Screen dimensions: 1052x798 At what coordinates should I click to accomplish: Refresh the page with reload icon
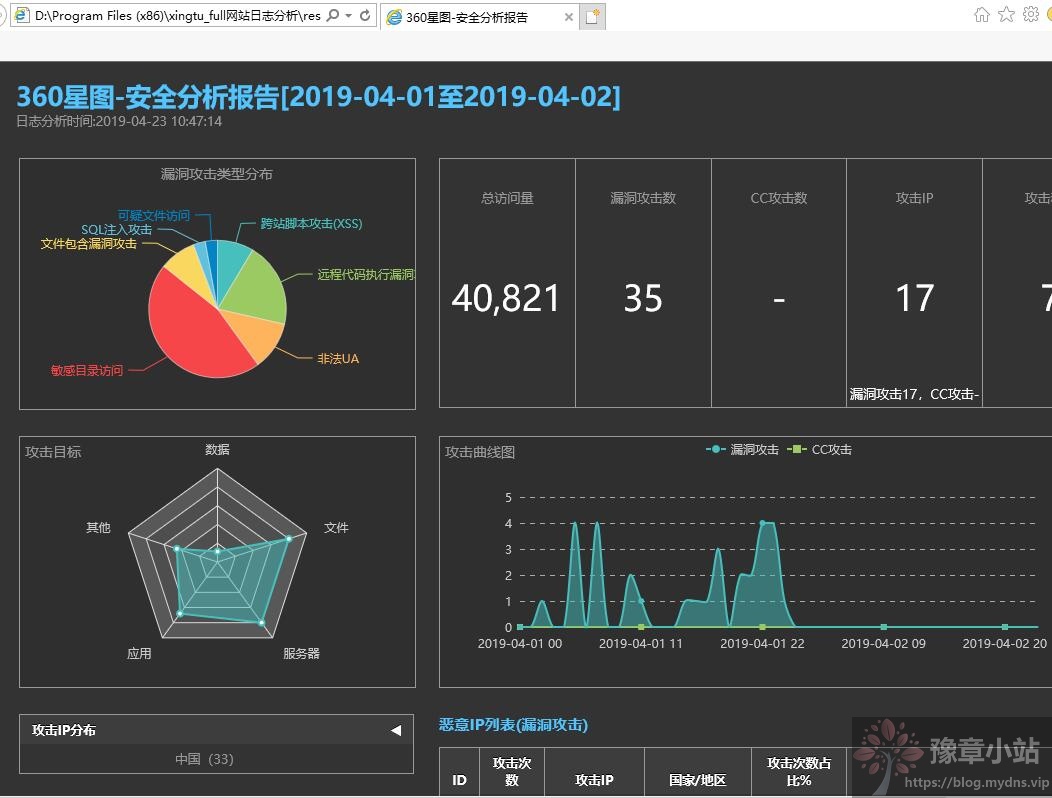tap(365, 15)
